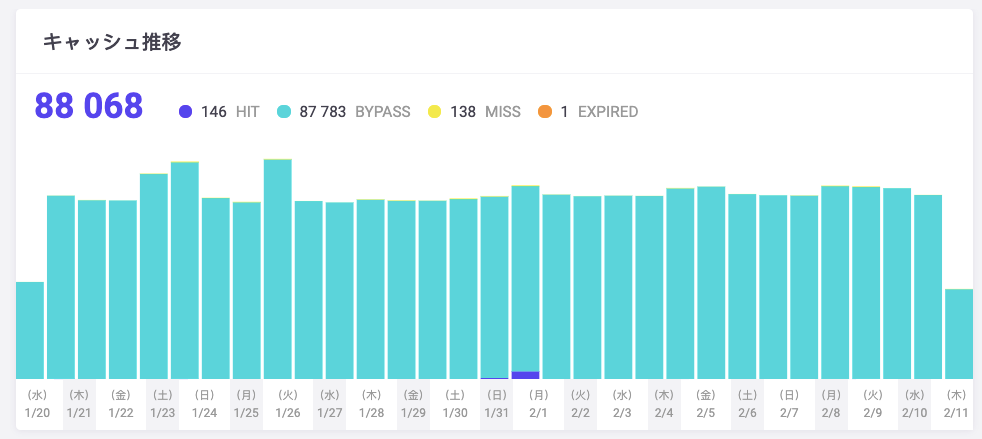The width and height of the screenshot is (982, 439).
Task: Toggle the MISS series label
Action: (x=501, y=112)
